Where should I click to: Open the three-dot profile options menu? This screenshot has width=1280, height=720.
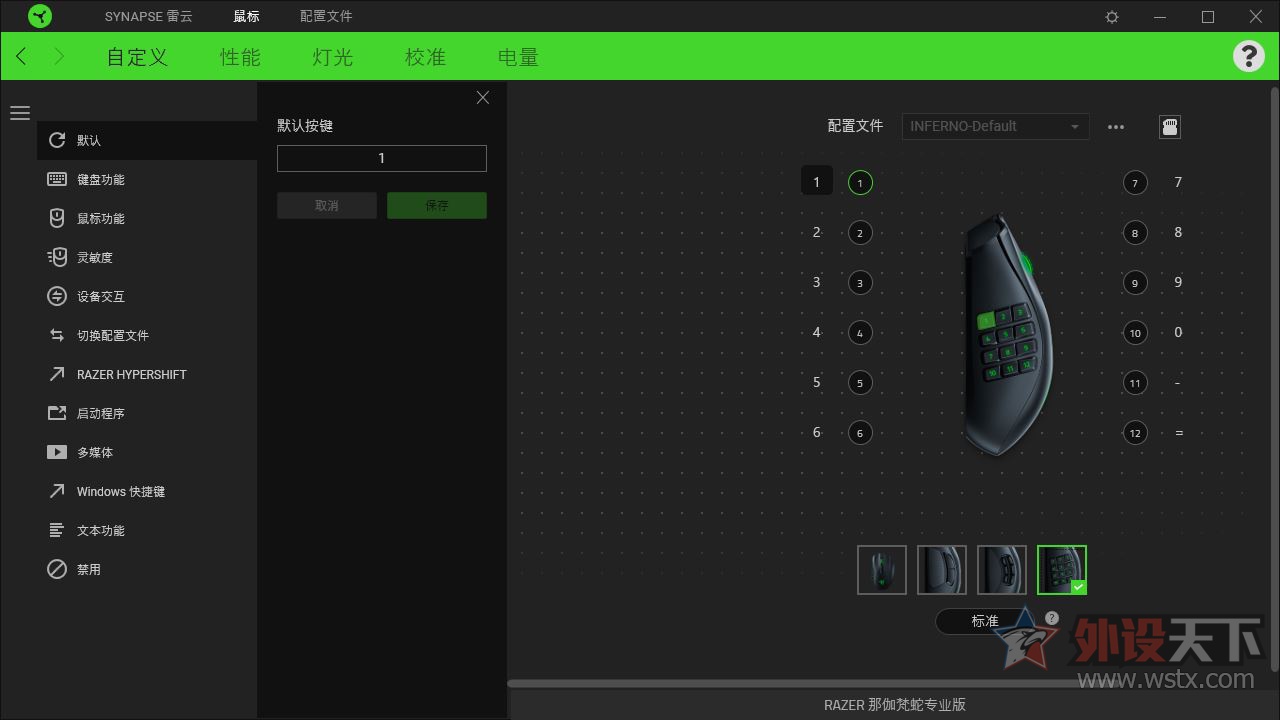click(1116, 127)
